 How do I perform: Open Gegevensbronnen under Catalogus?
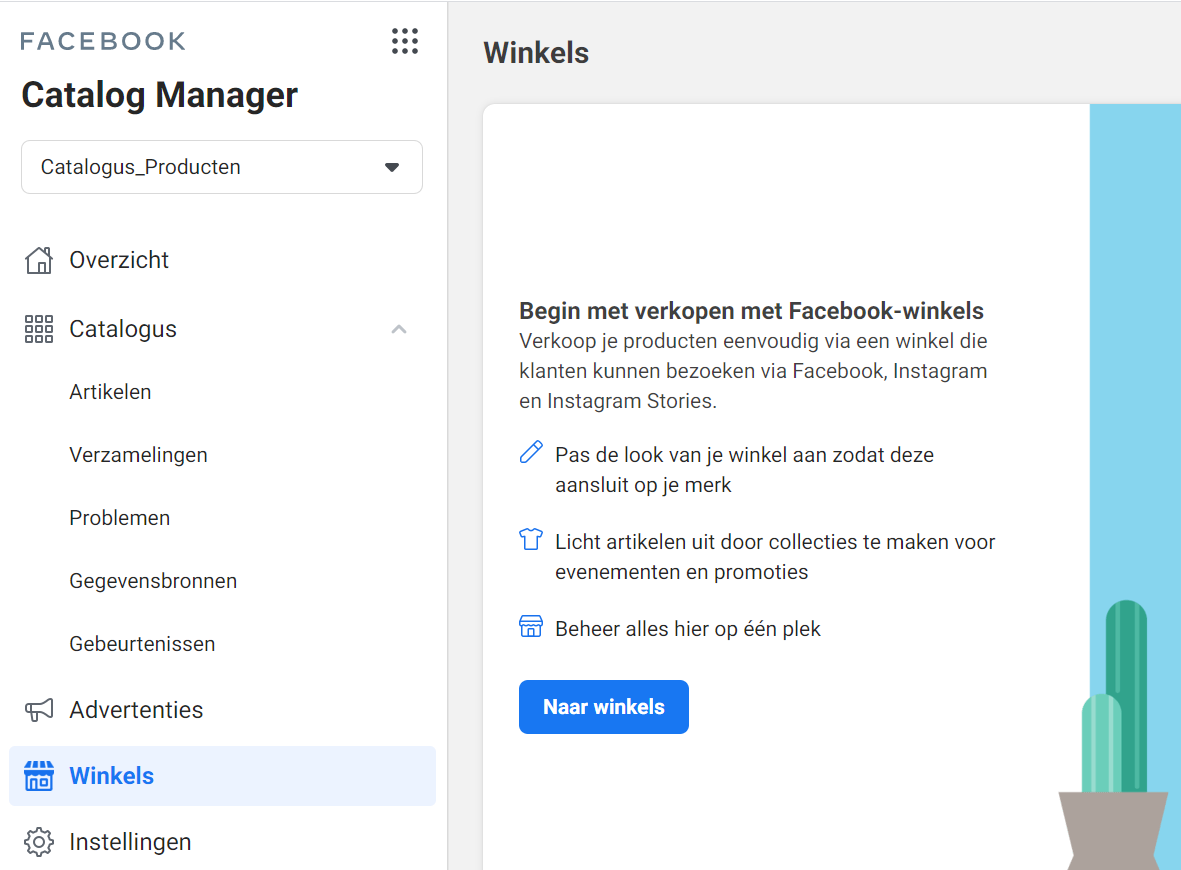[x=153, y=581]
